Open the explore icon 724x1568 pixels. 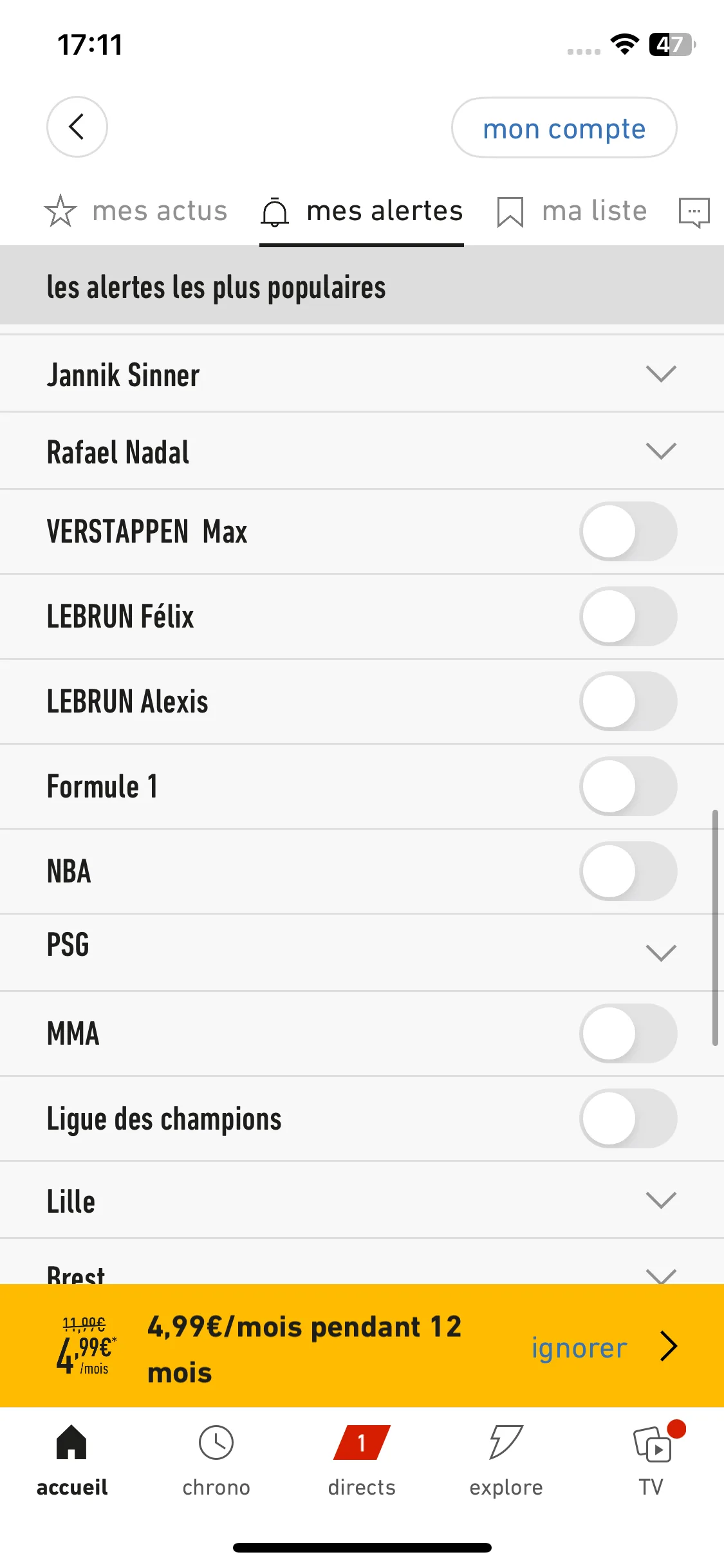(506, 1442)
